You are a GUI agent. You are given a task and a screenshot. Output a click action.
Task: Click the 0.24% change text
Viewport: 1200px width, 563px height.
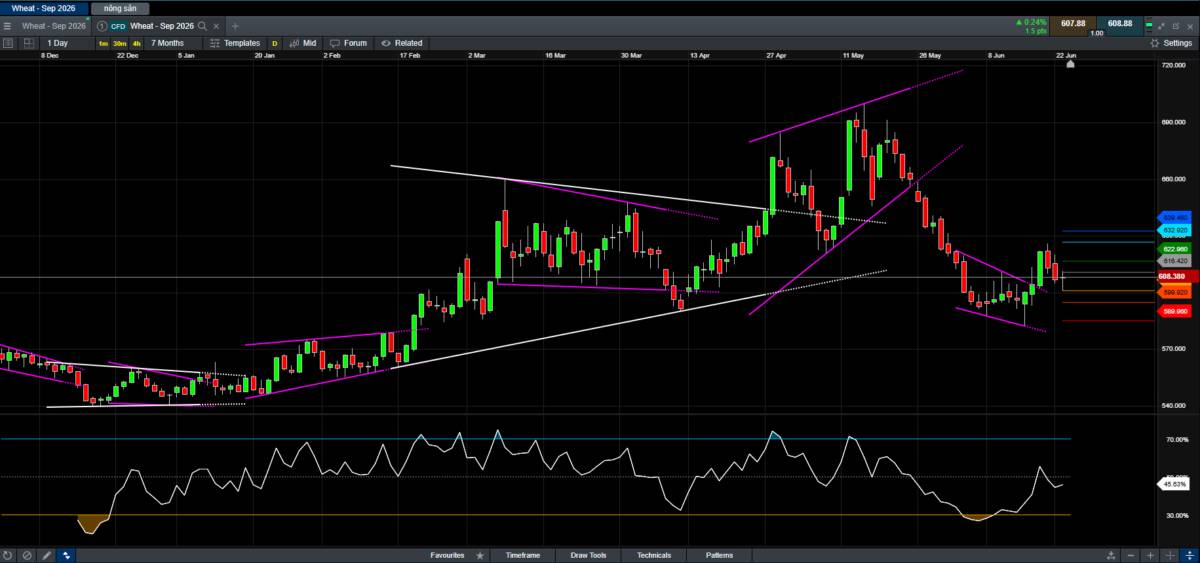pos(1035,22)
